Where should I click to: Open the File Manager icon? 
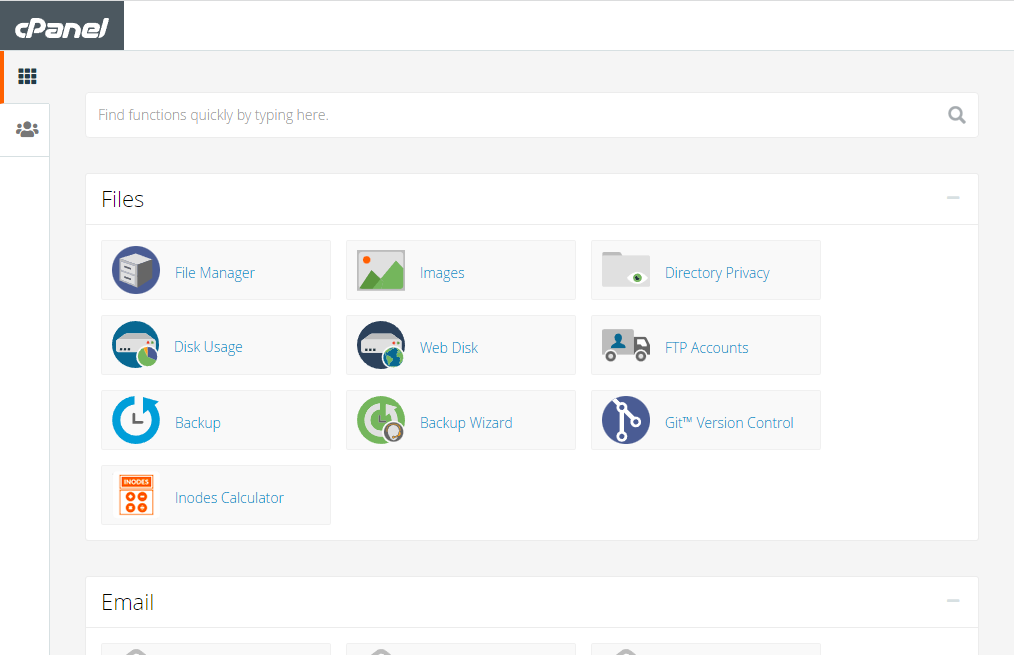coord(135,270)
